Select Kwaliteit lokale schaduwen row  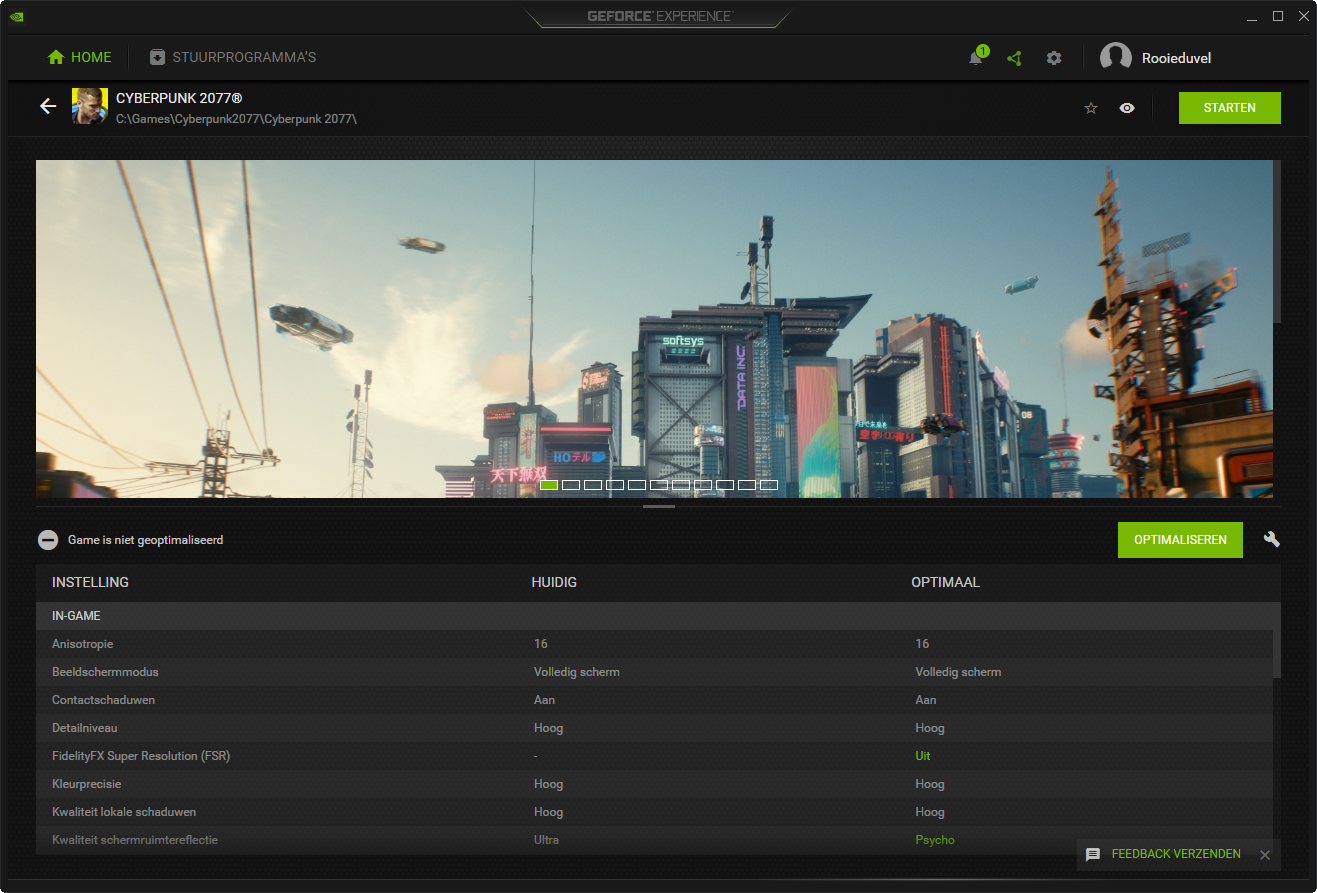[654, 812]
